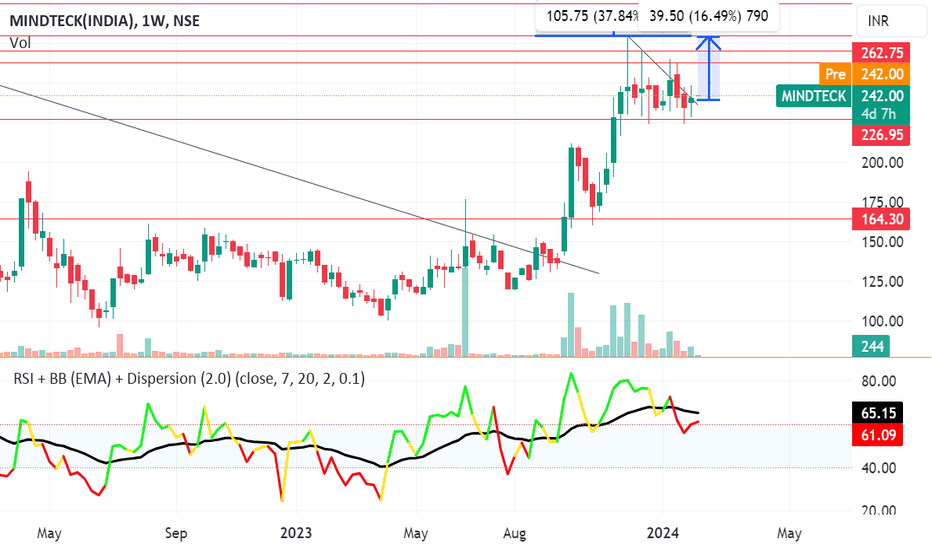Select the orange 242.00 pre-market price label
Viewport: 932px width, 550px height.
[x=882, y=74]
